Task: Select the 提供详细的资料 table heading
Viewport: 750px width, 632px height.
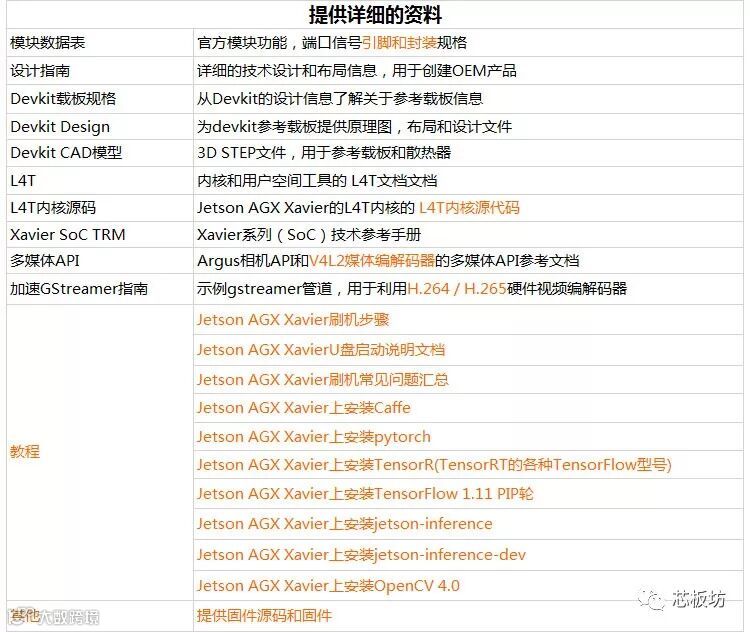Action: [x=375, y=14]
